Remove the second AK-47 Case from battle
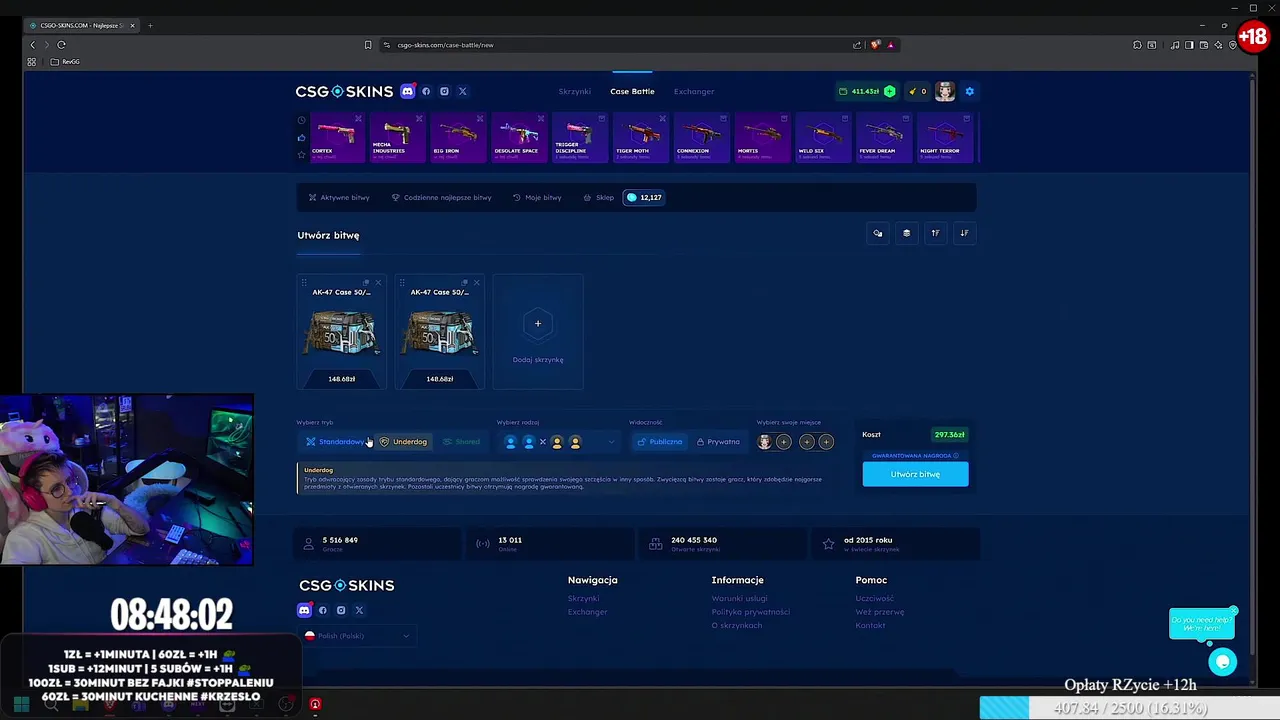Screen dimensions: 1280x720 476,282
